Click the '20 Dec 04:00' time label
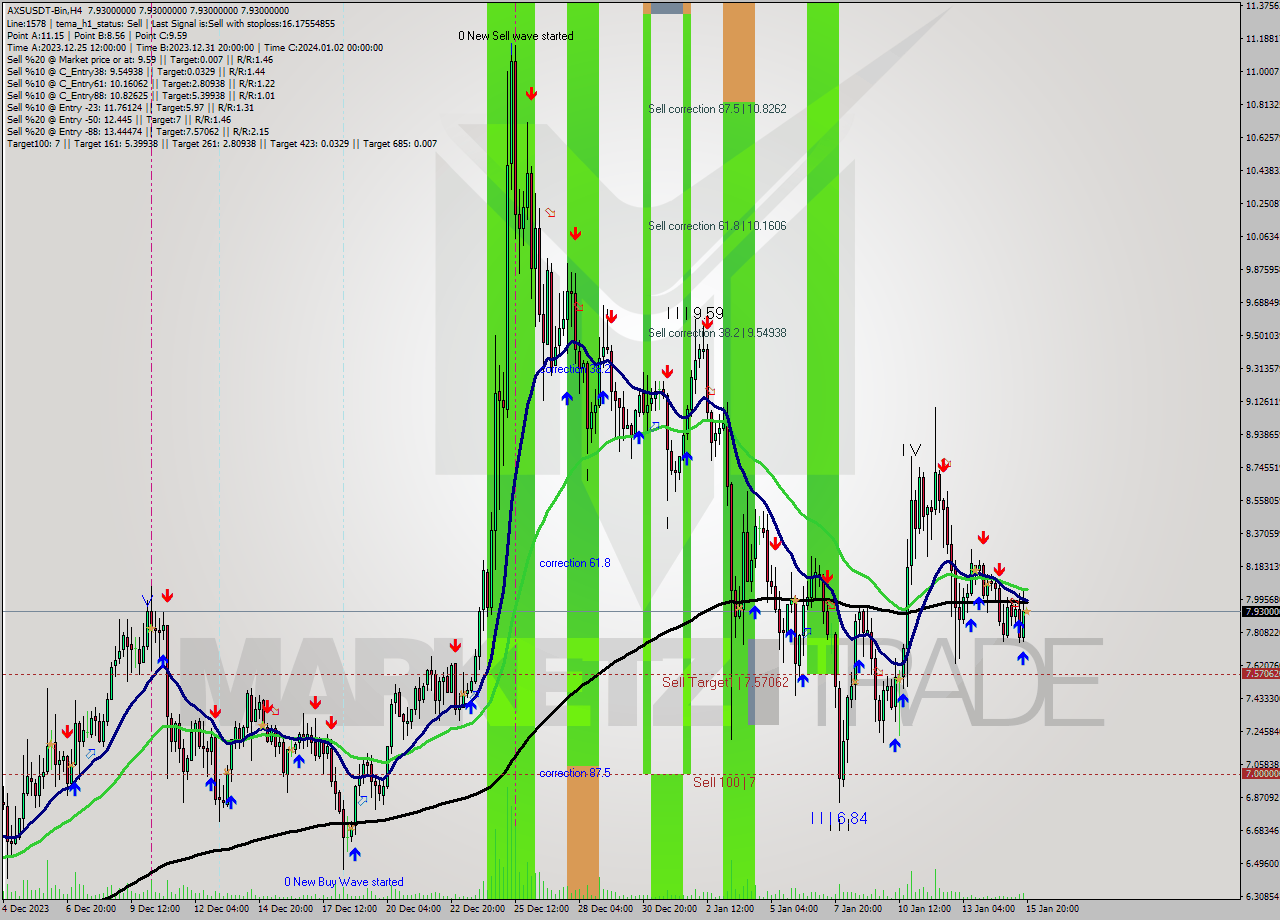This screenshot has height=920, width=1280. coord(413,909)
